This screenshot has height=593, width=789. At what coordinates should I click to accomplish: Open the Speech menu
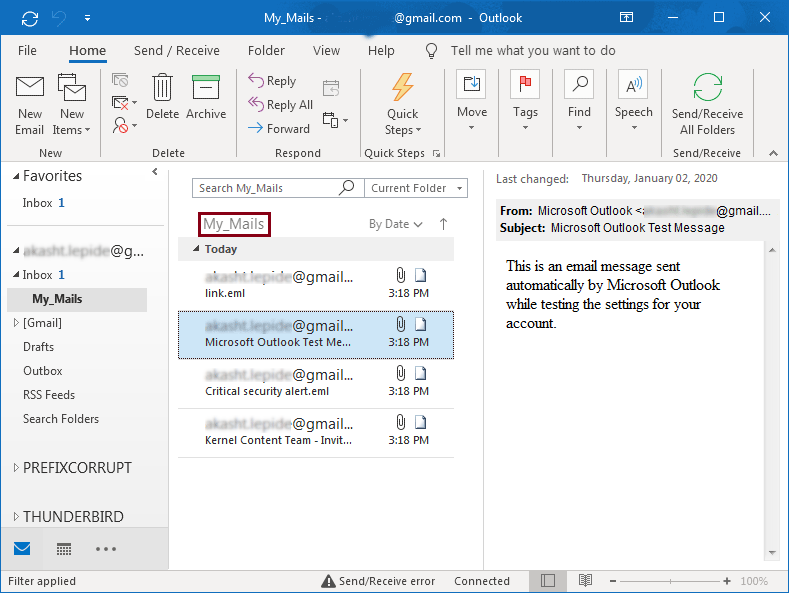coord(634,101)
